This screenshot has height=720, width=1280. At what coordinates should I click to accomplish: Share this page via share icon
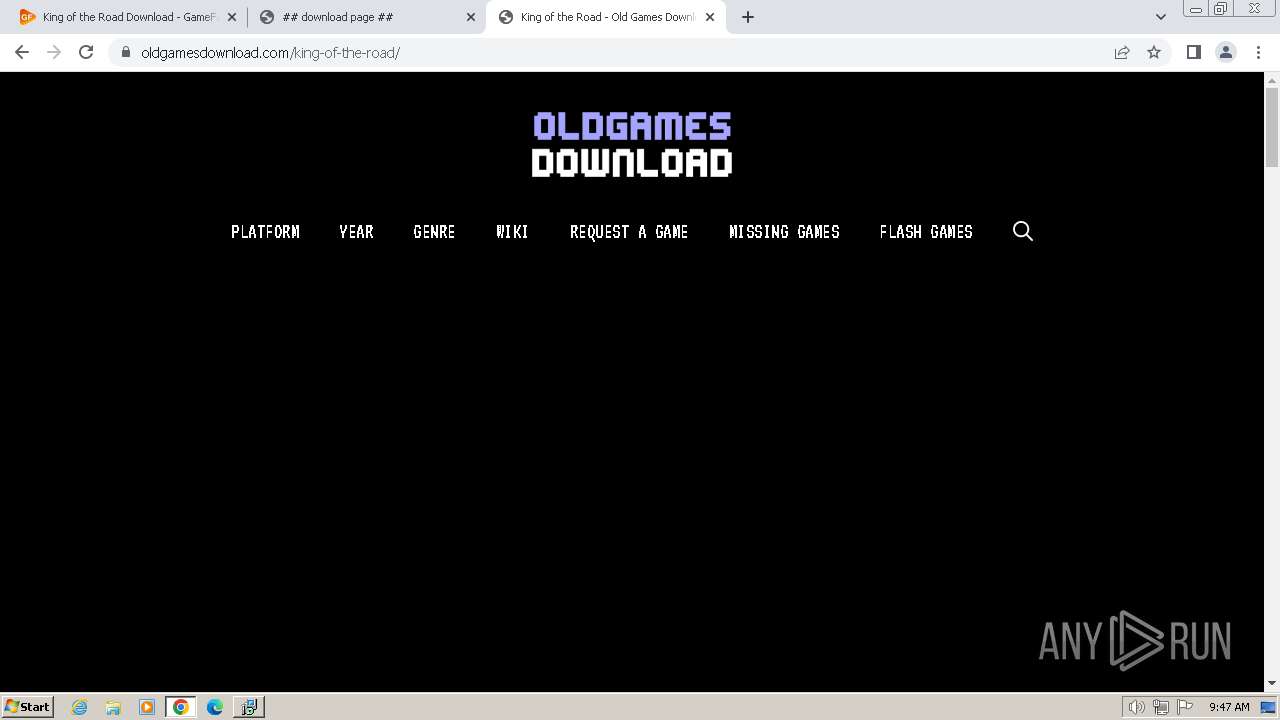pyautogui.click(x=1122, y=52)
